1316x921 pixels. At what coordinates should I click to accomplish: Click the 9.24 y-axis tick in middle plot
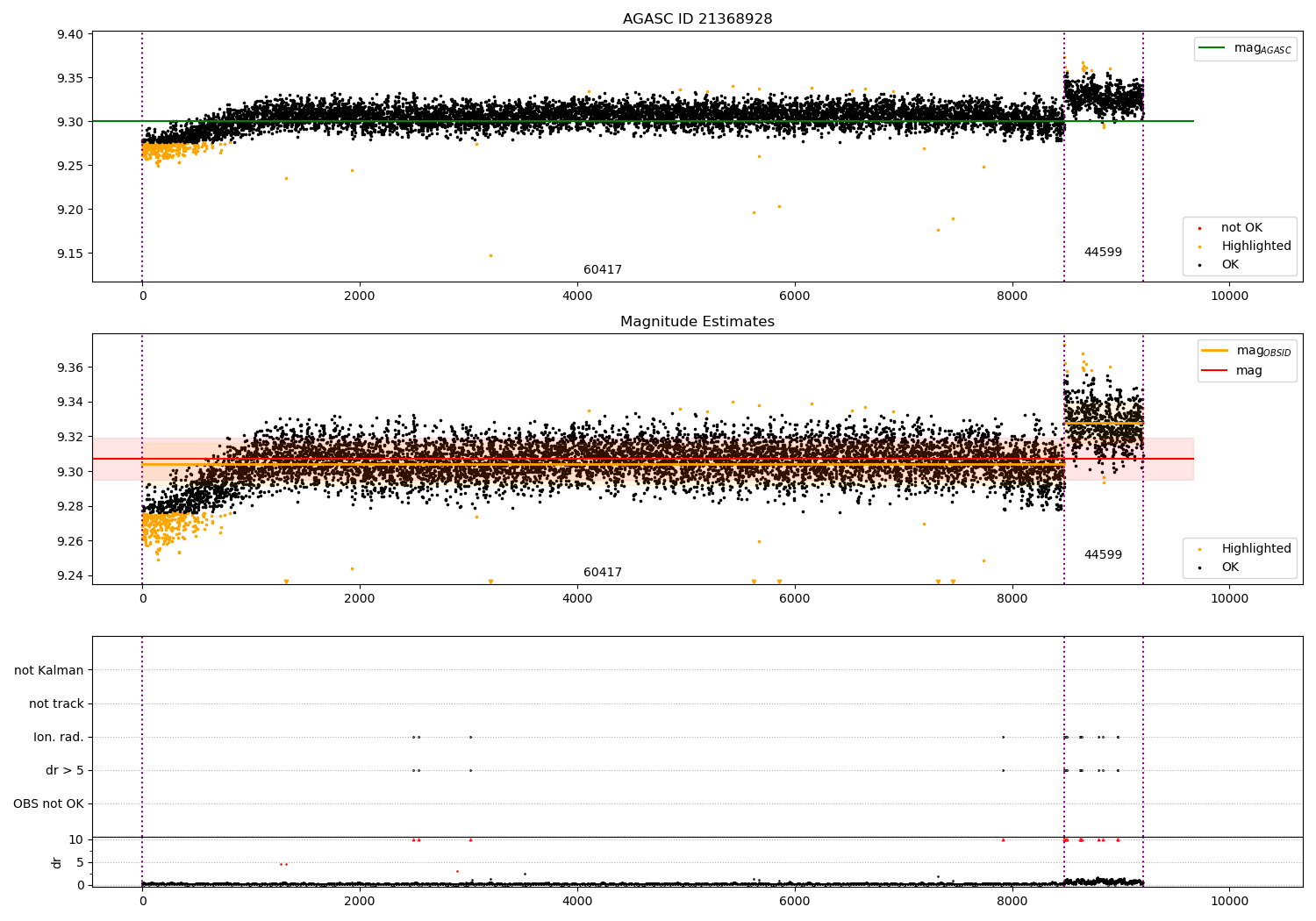pyautogui.click(x=71, y=576)
